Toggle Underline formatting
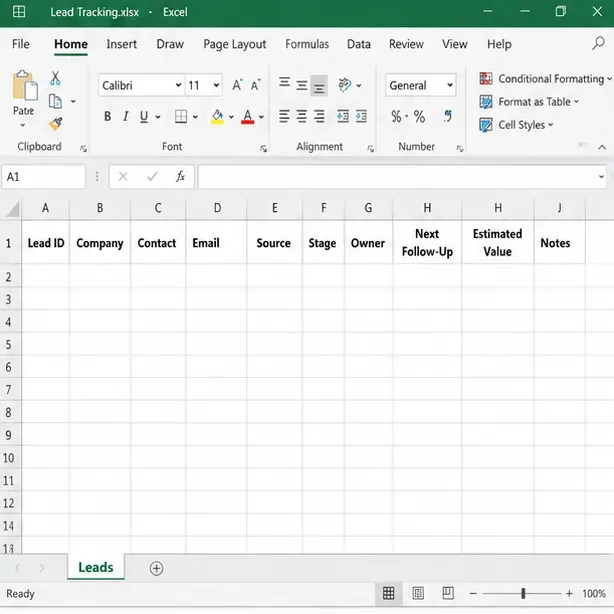This screenshot has width=614, height=614. coord(144,116)
